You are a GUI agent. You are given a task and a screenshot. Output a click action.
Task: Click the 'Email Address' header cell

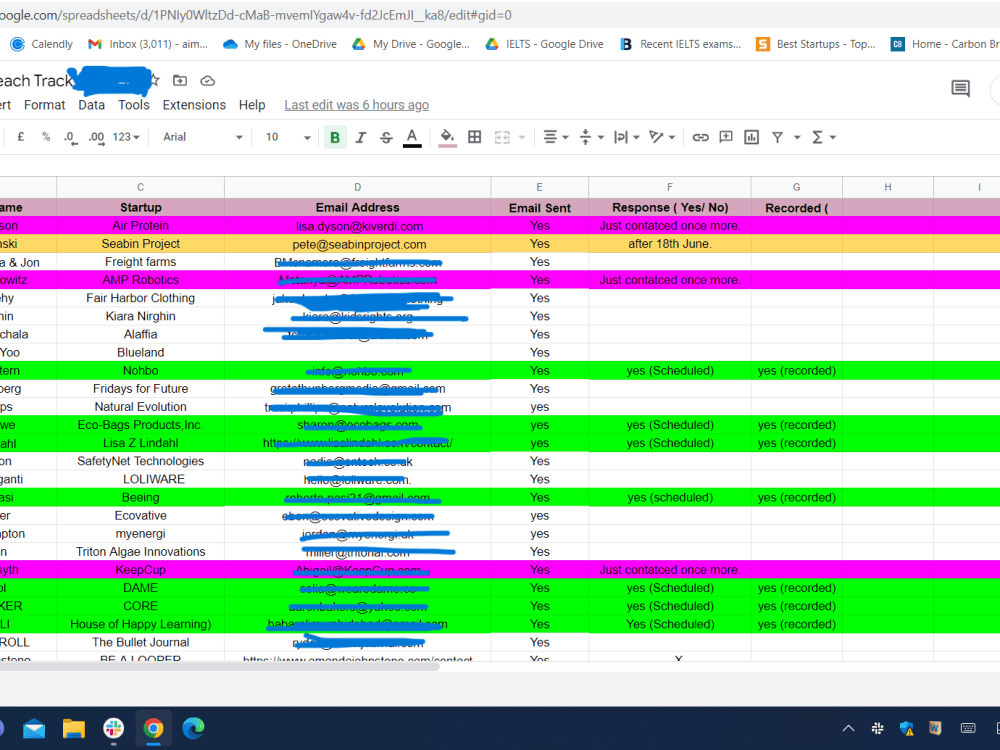(357, 207)
